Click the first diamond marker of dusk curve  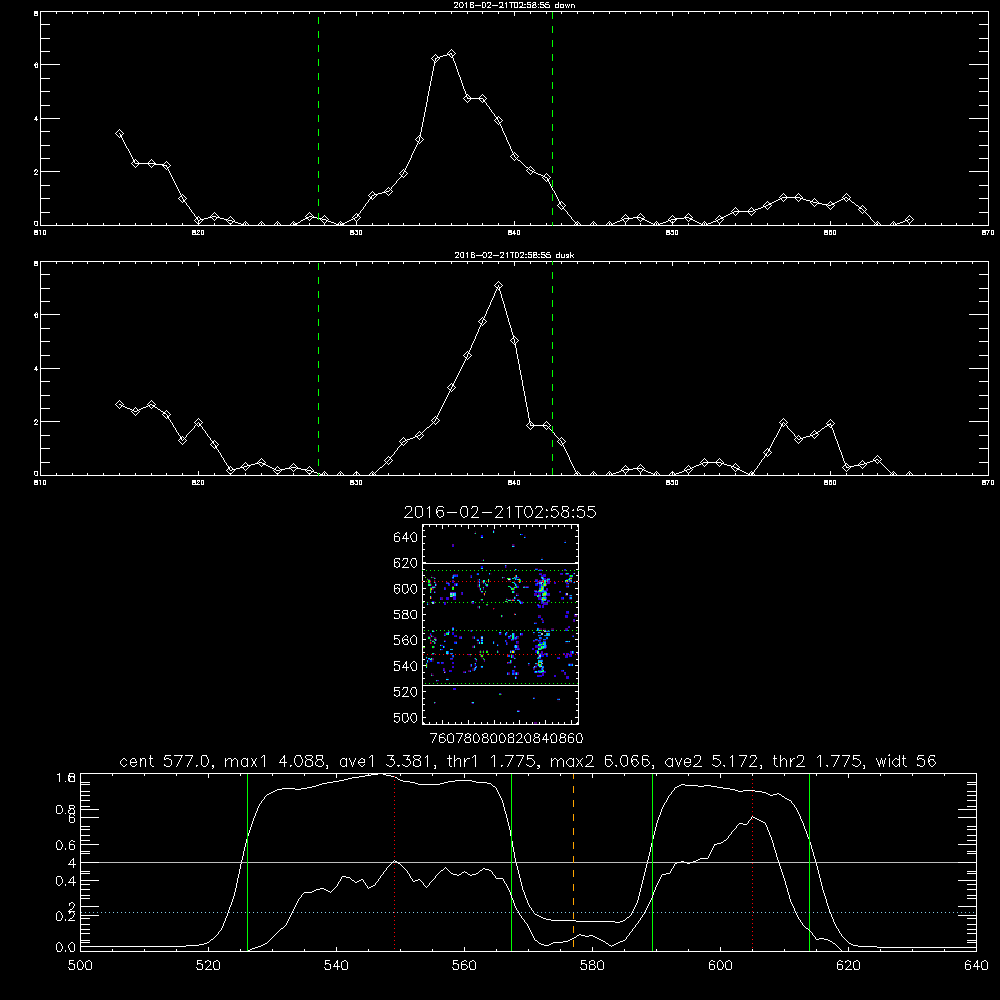[119, 404]
